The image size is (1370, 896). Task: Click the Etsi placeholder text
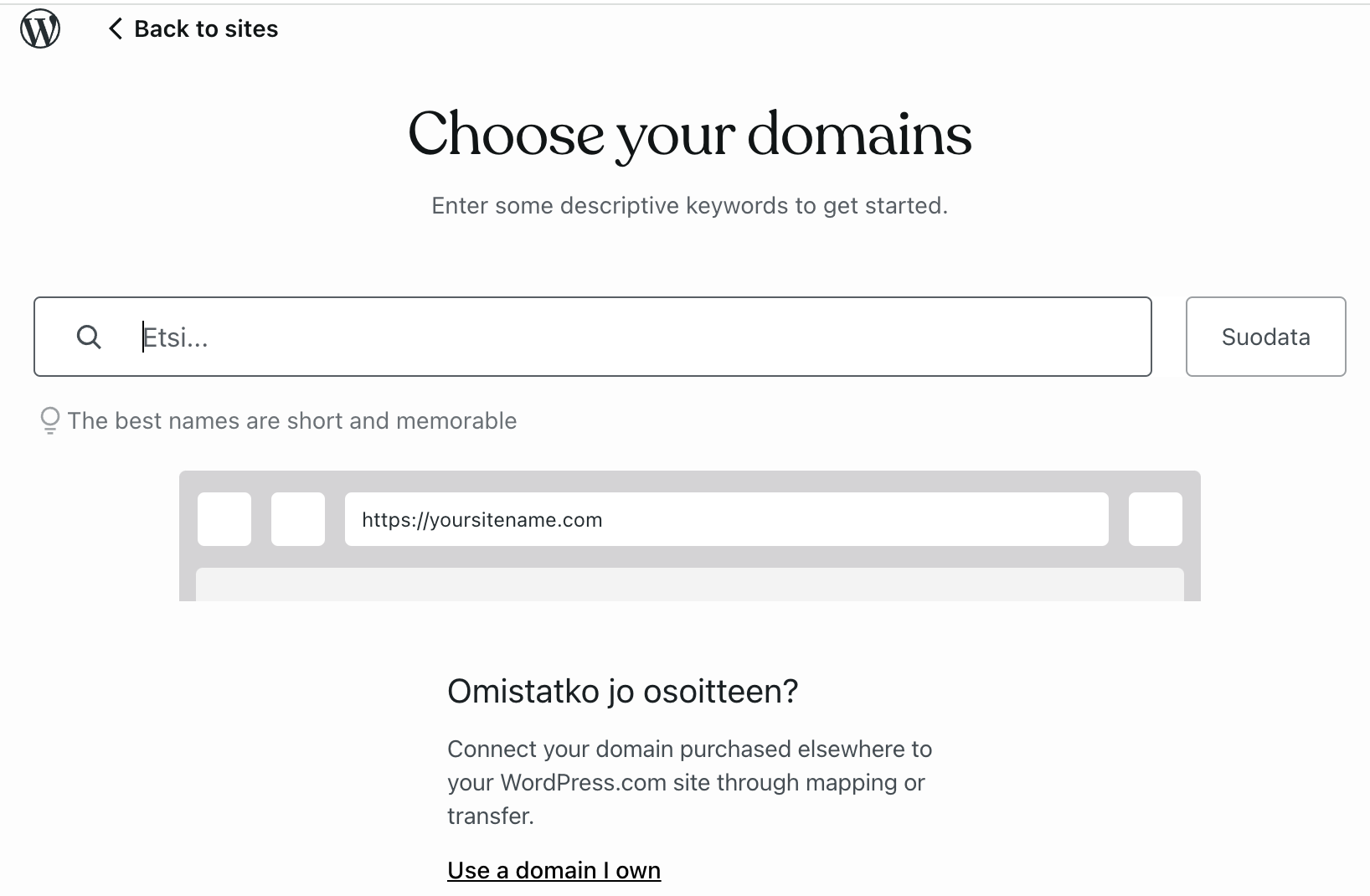click(176, 337)
